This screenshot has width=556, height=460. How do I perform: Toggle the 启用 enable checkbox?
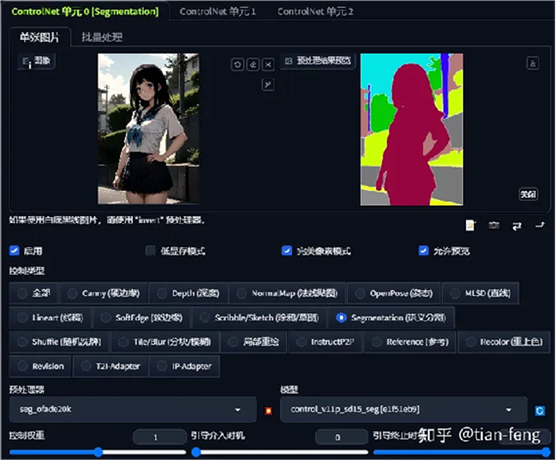tap(14, 251)
